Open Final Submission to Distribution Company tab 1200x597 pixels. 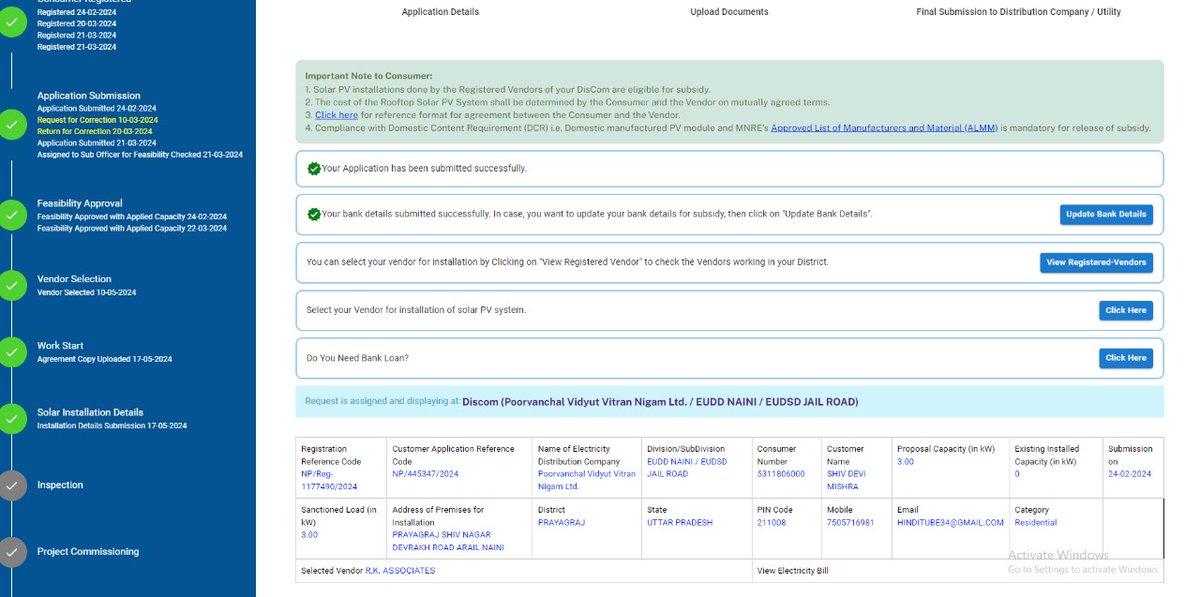[1018, 12]
